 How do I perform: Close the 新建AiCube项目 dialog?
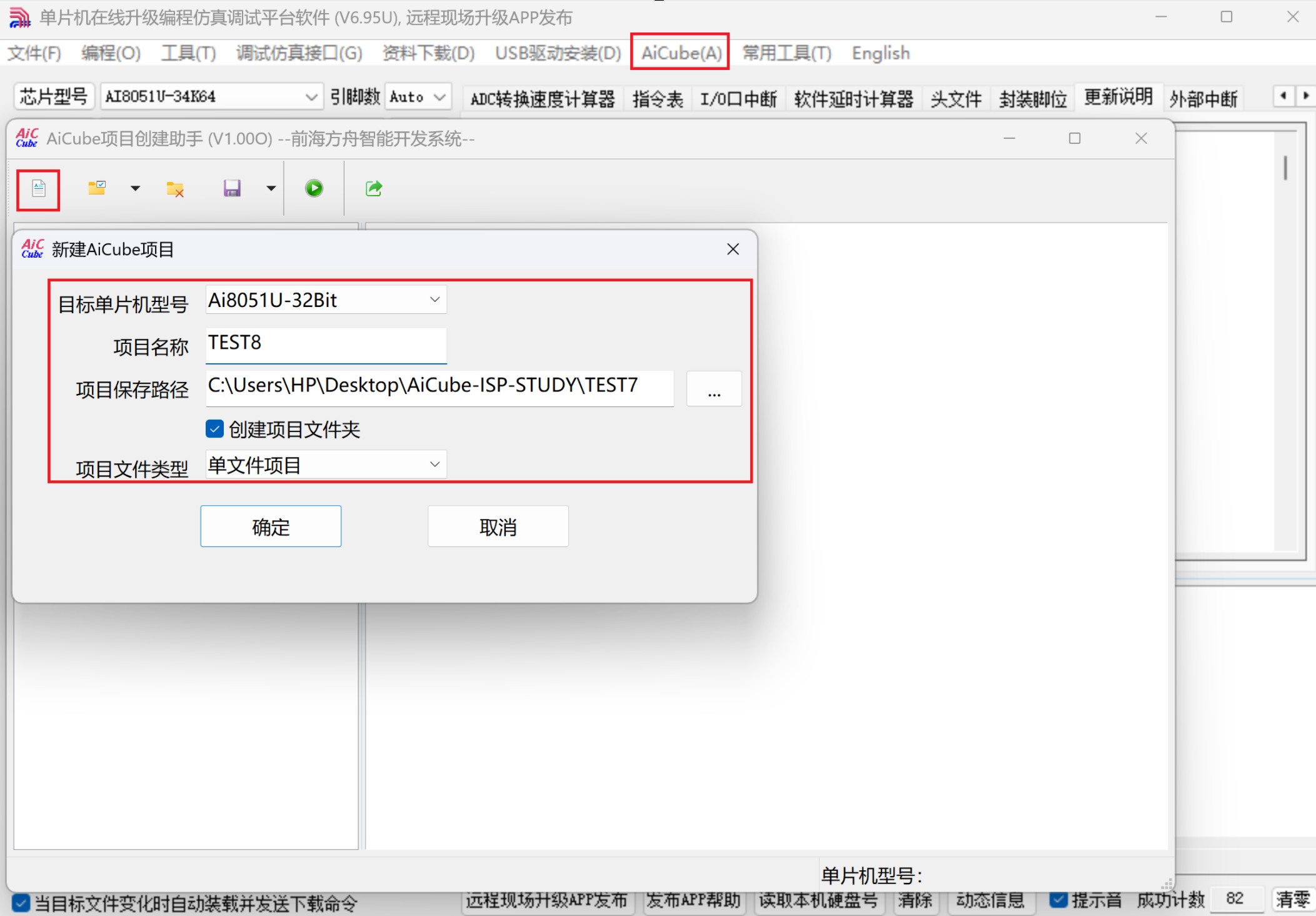pyautogui.click(x=733, y=249)
